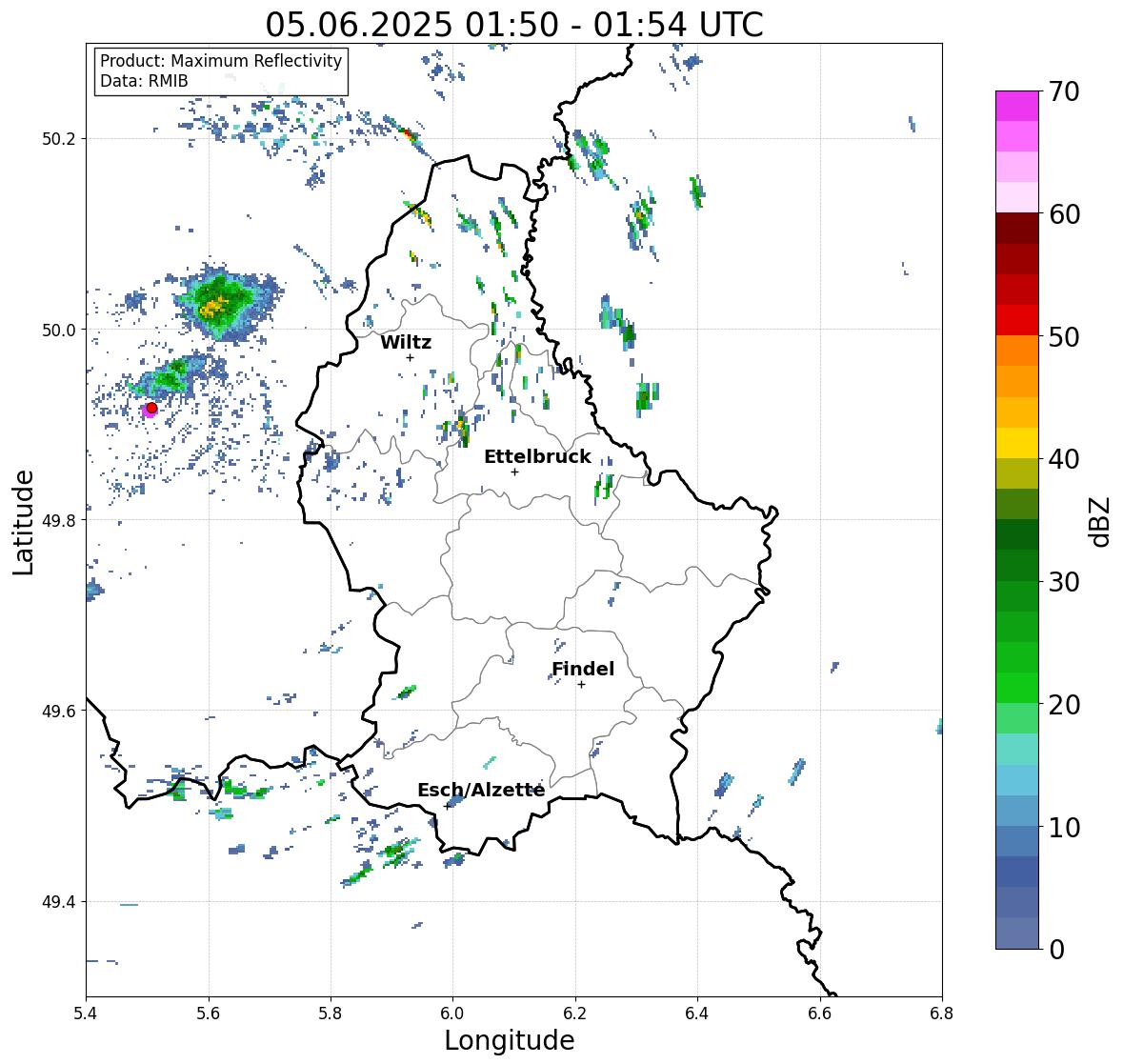Click the longitude tick label 5.4
1123x1064 pixels.
click(x=86, y=1013)
